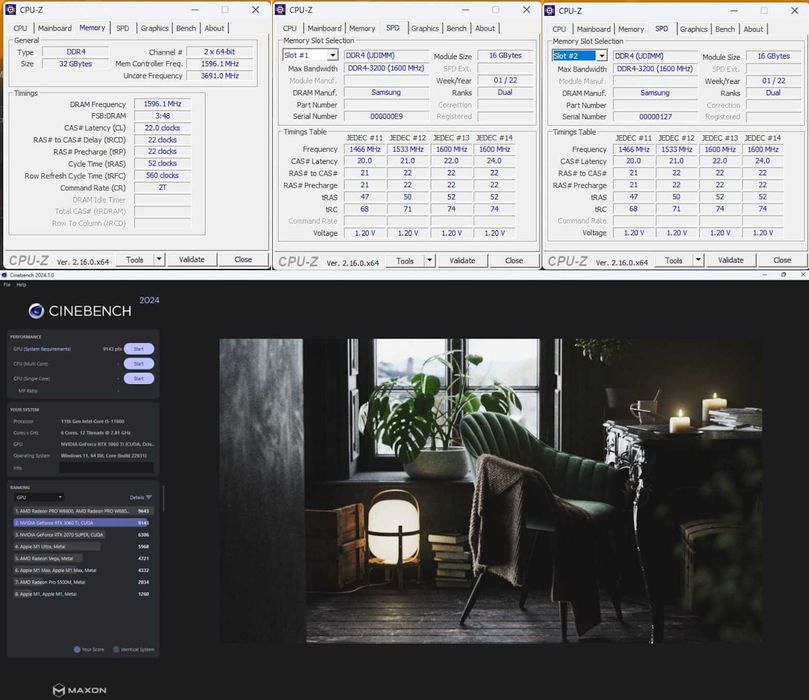Click the Close button in the Slot #2 CPU-Z window
Viewport: 809px width, 700px height.
click(782, 260)
